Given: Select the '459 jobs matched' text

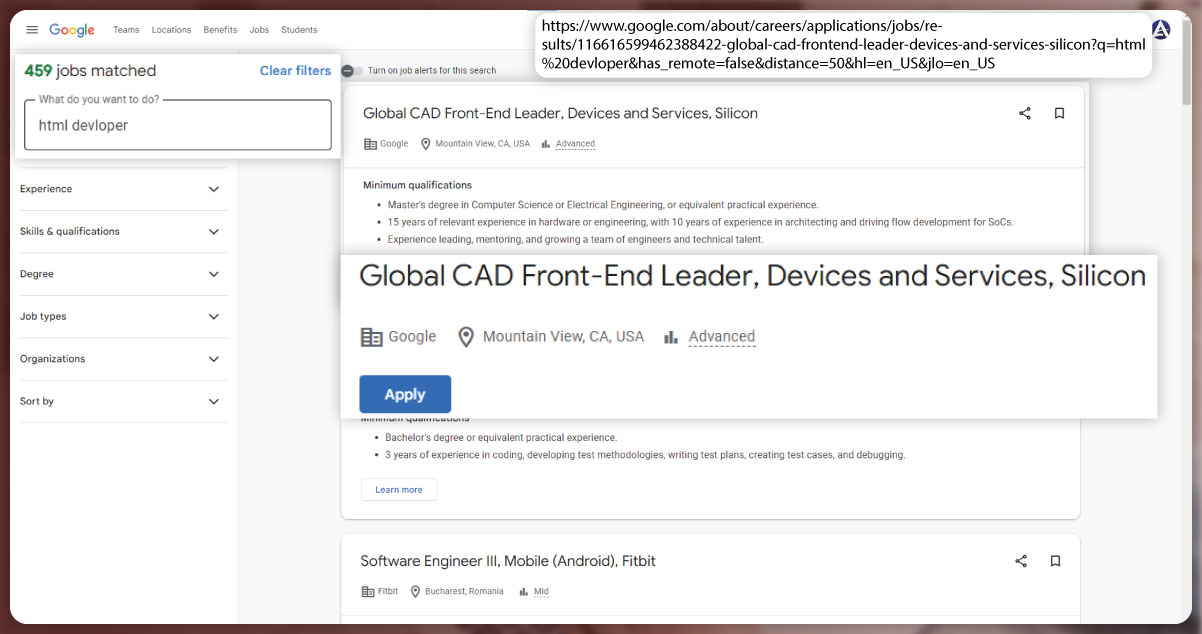Looking at the screenshot, I should coord(90,71).
